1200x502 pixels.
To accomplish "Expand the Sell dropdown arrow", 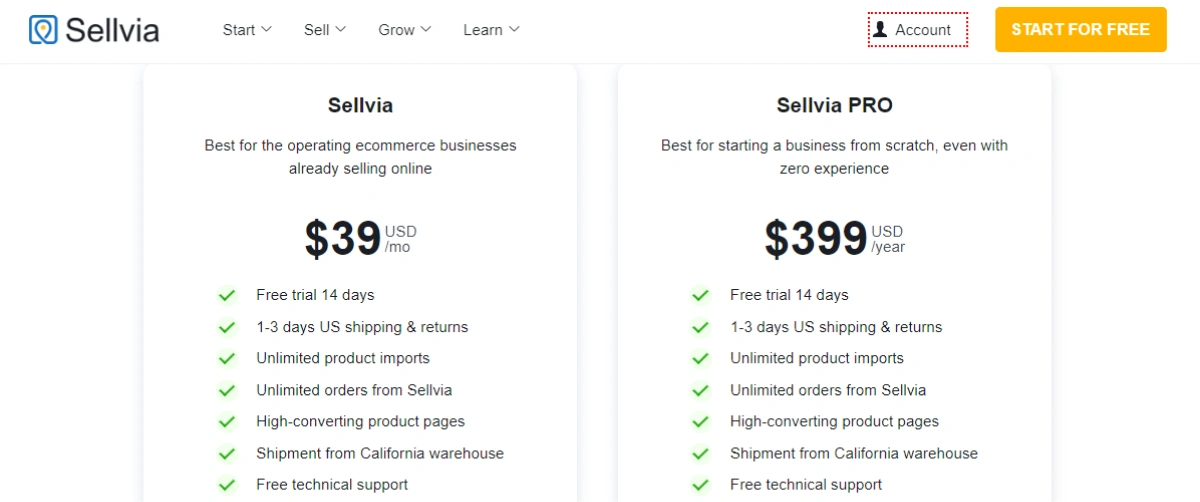I will click(340, 29).
